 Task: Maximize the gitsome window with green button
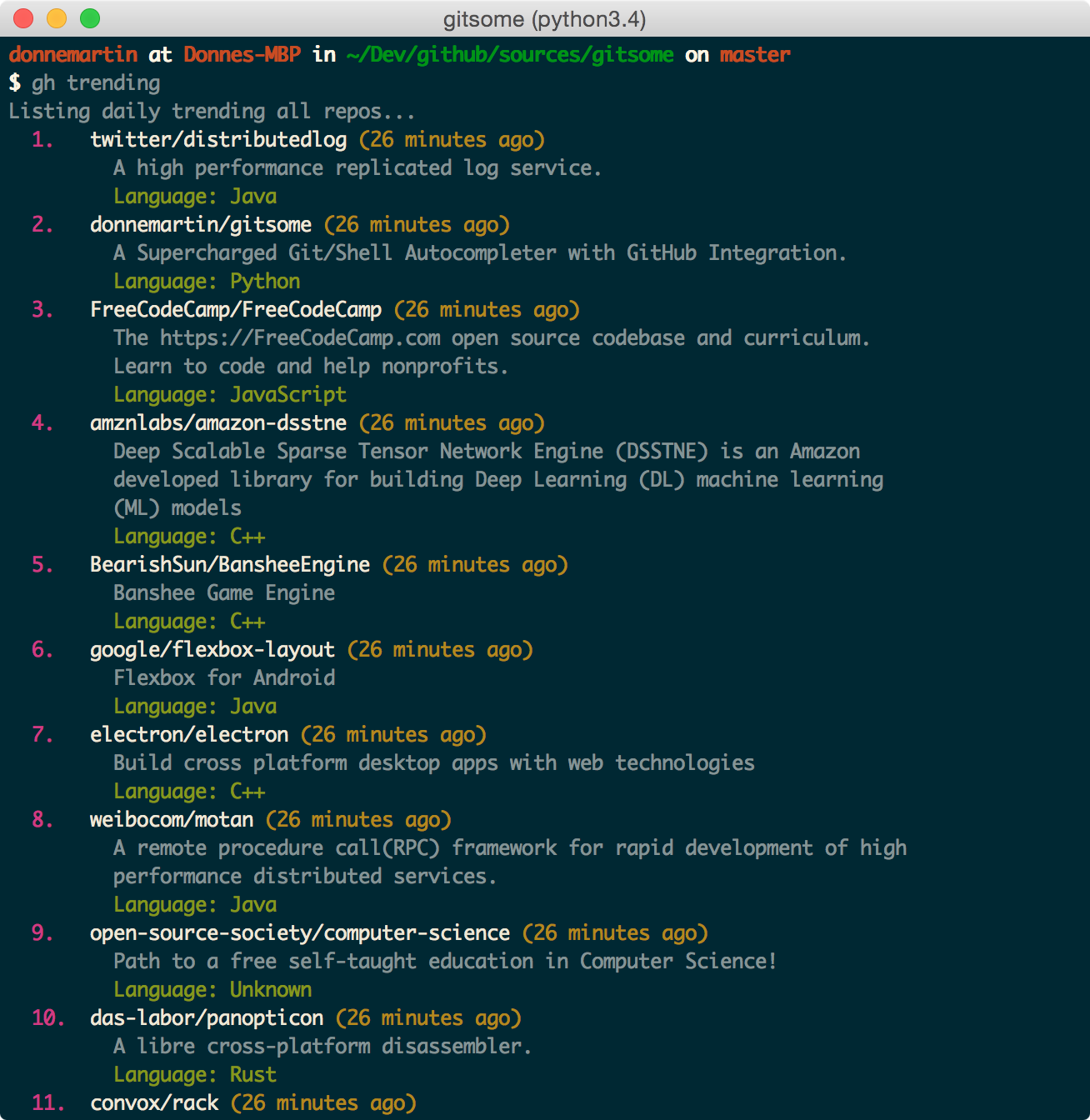(90, 18)
